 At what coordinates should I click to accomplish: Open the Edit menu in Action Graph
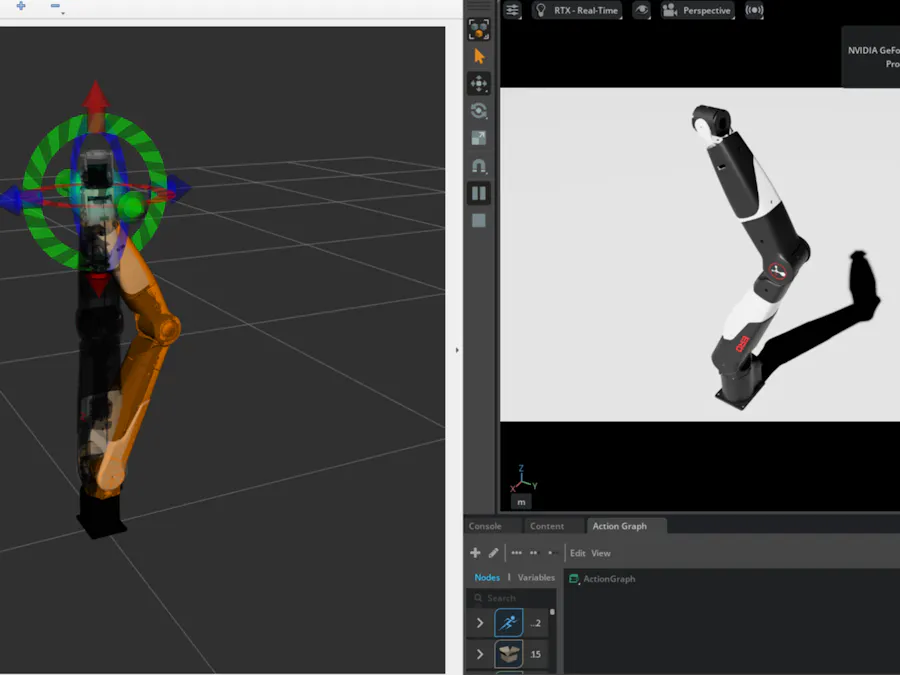(x=577, y=553)
